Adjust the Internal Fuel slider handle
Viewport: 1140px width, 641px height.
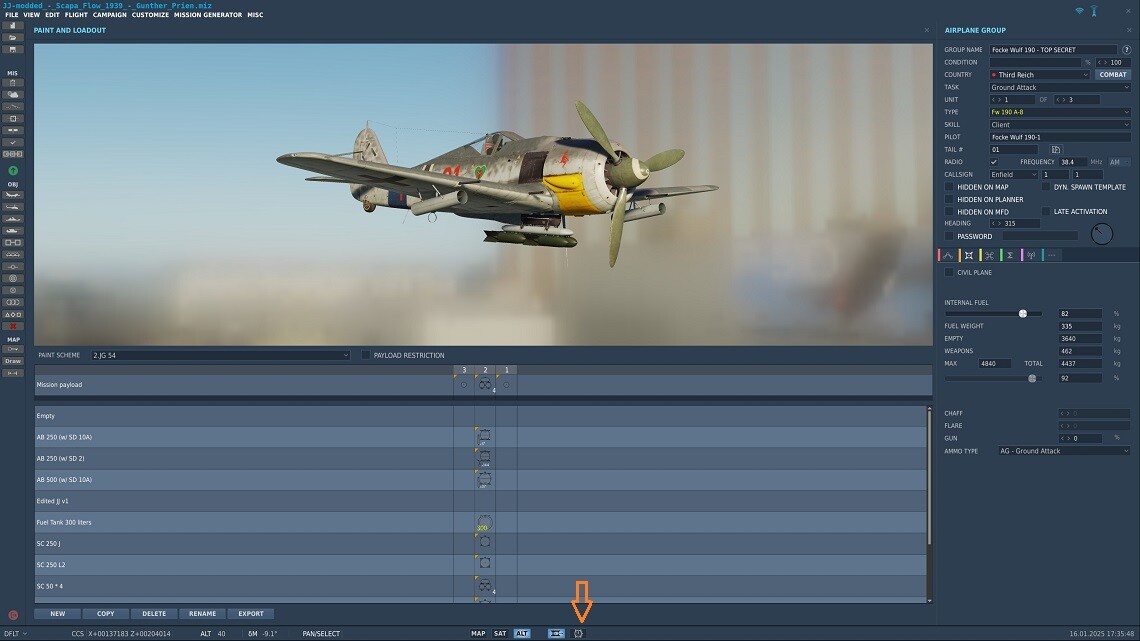[1023, 313]
